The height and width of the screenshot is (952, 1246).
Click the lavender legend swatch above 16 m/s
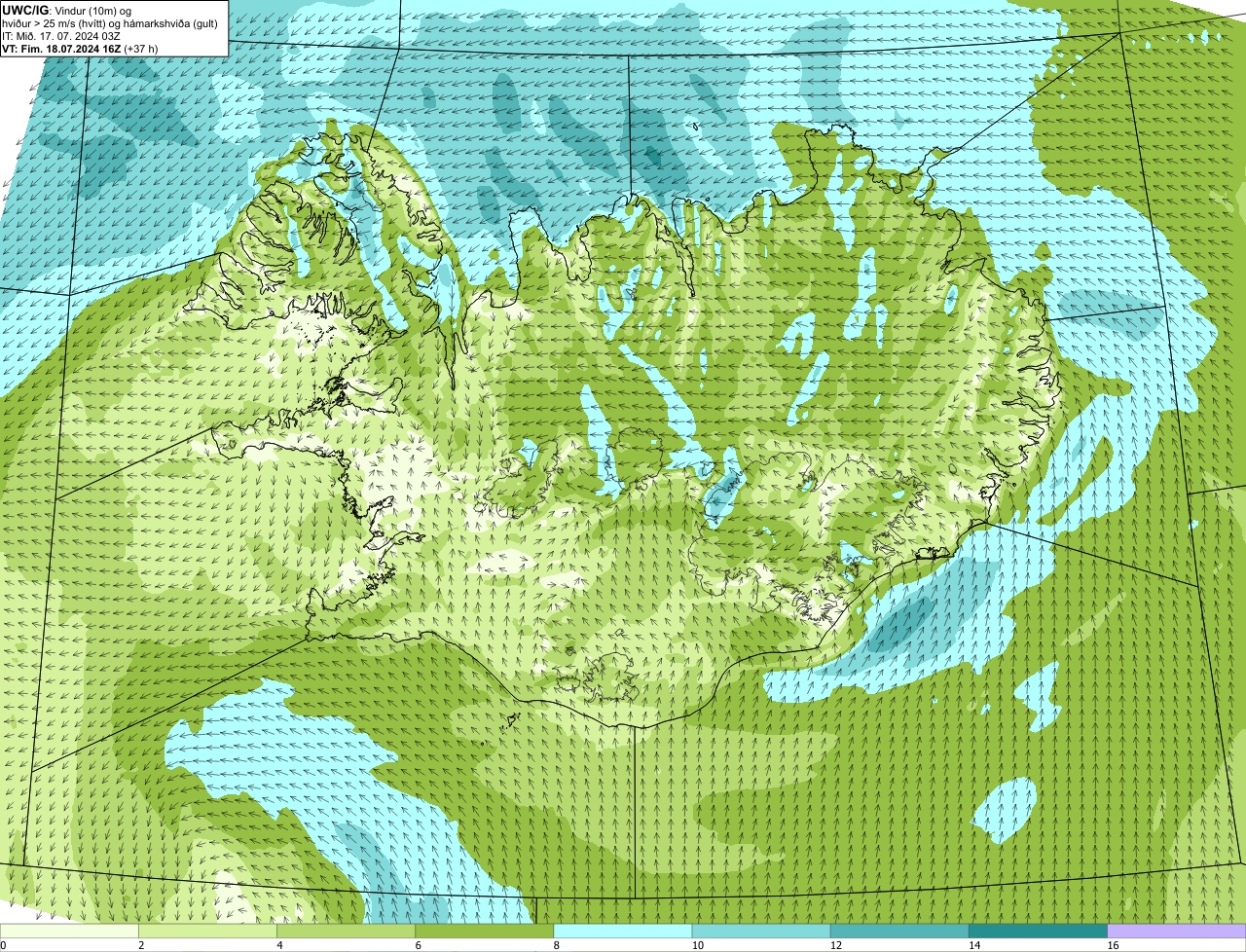coord(1177,931)
